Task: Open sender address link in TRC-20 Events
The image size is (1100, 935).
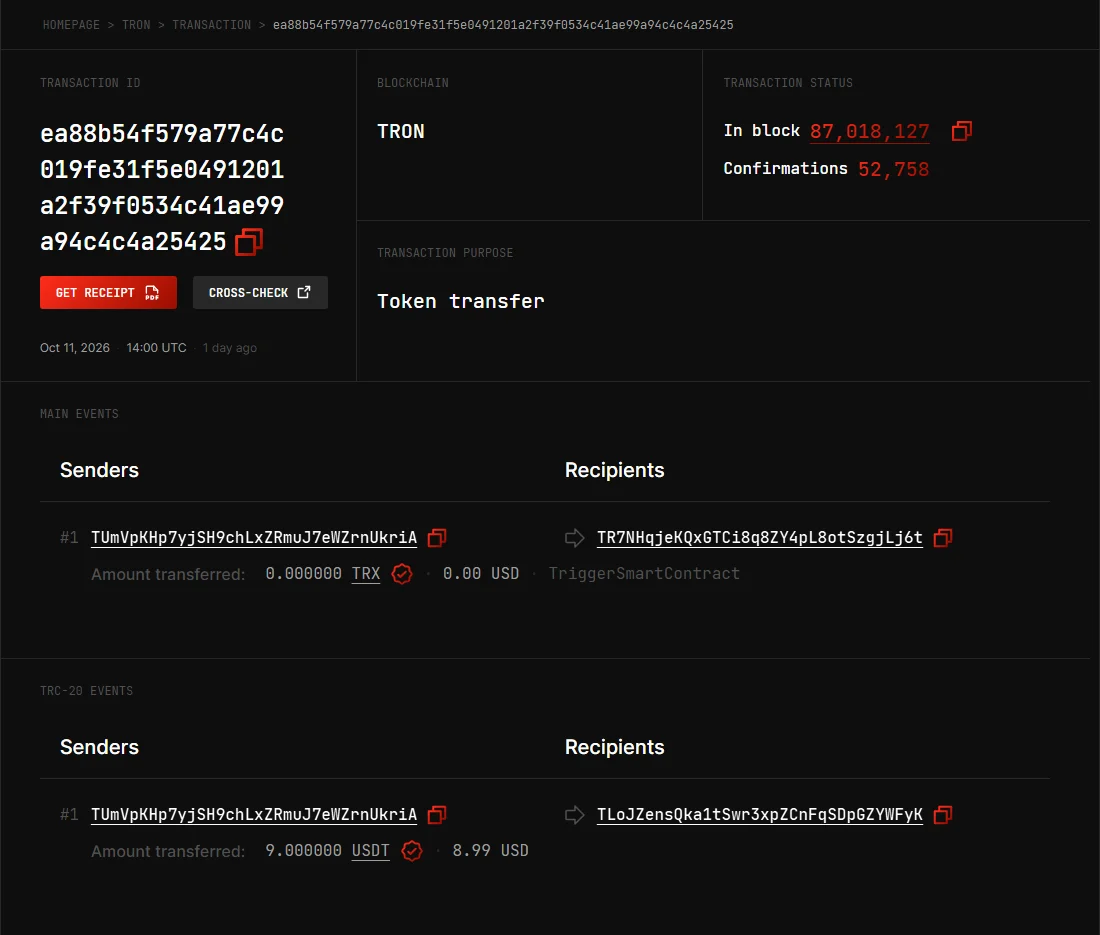Action: click(254, 815)
